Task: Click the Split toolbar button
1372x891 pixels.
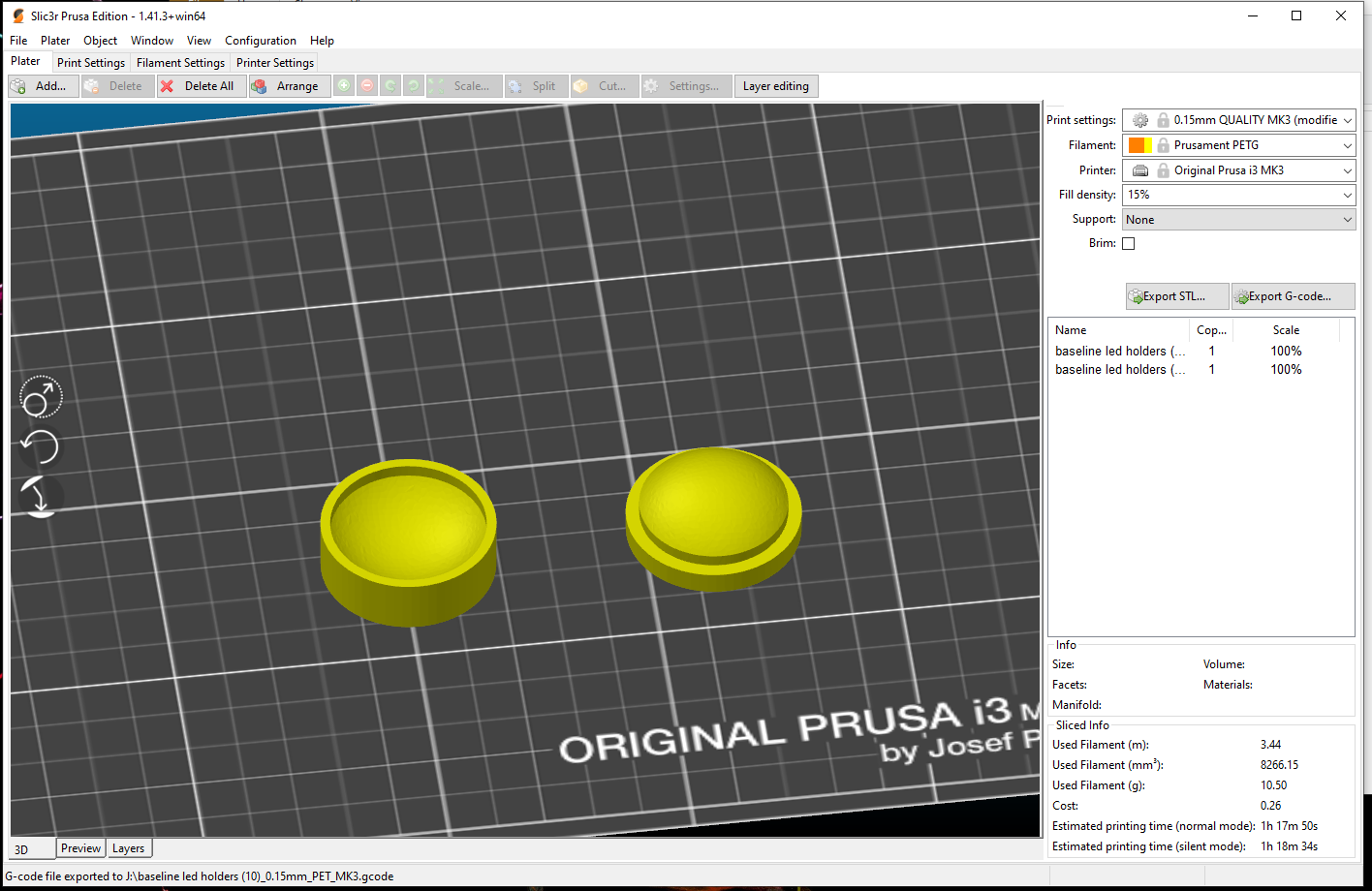Action: [536, 86]
